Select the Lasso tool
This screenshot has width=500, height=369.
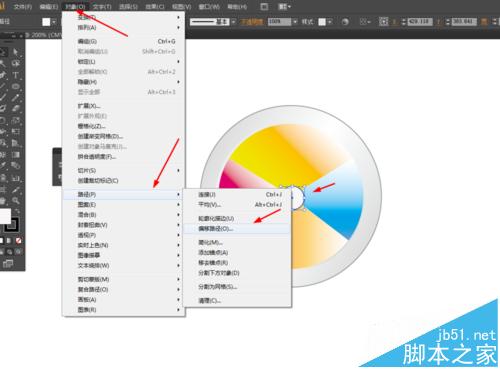point(16,63)
